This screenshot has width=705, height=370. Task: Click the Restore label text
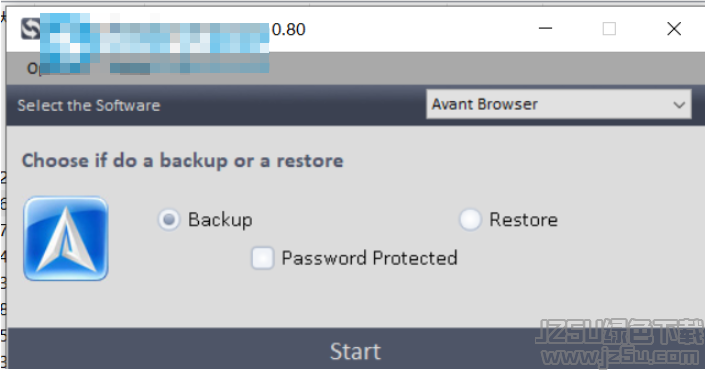click(523, 220)
